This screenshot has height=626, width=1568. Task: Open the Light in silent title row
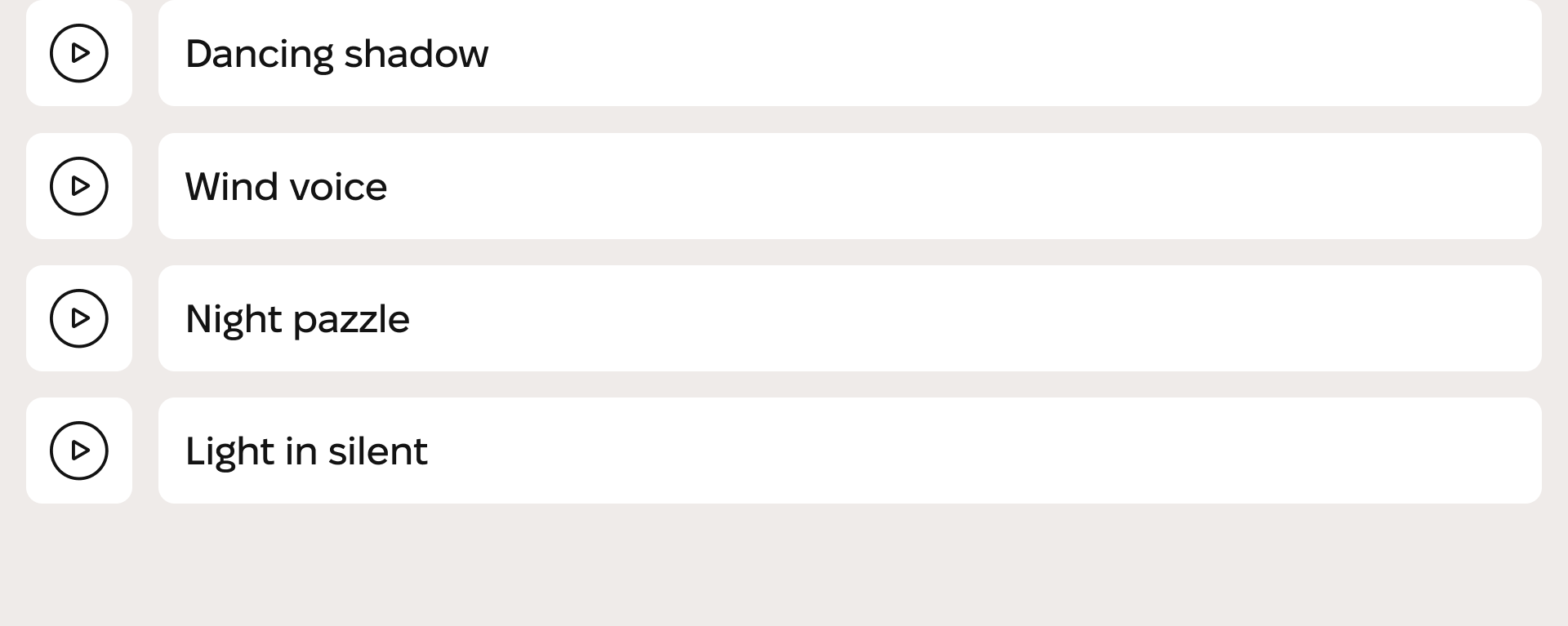[x=850, y=451]
